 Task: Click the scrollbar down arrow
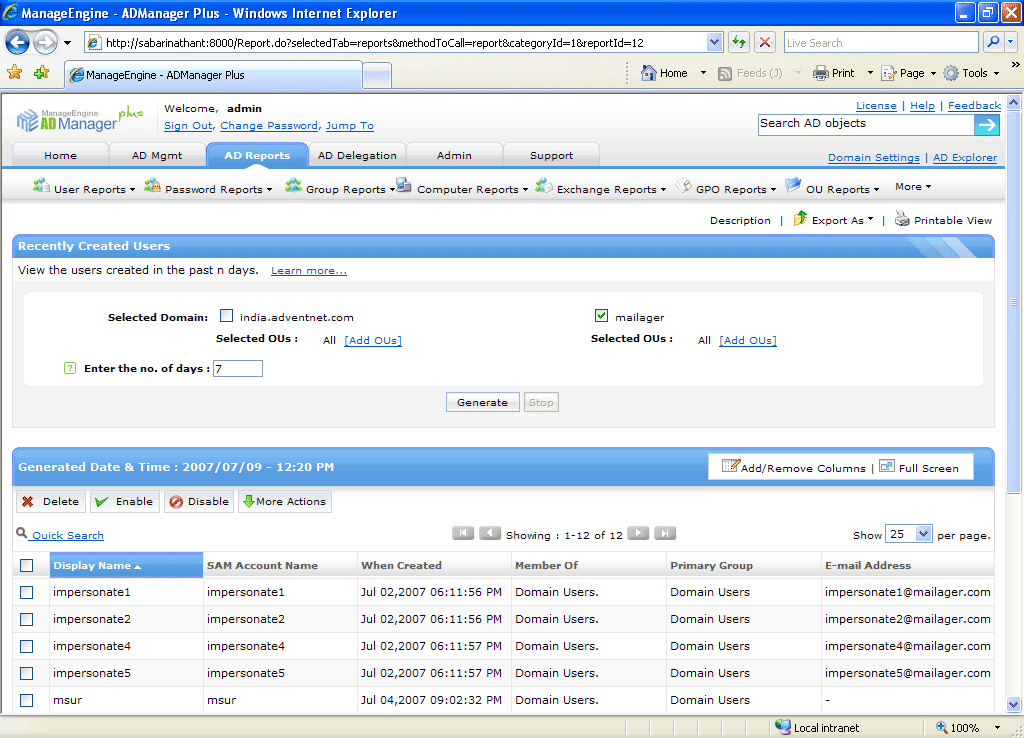click(x=1013, y=705)
